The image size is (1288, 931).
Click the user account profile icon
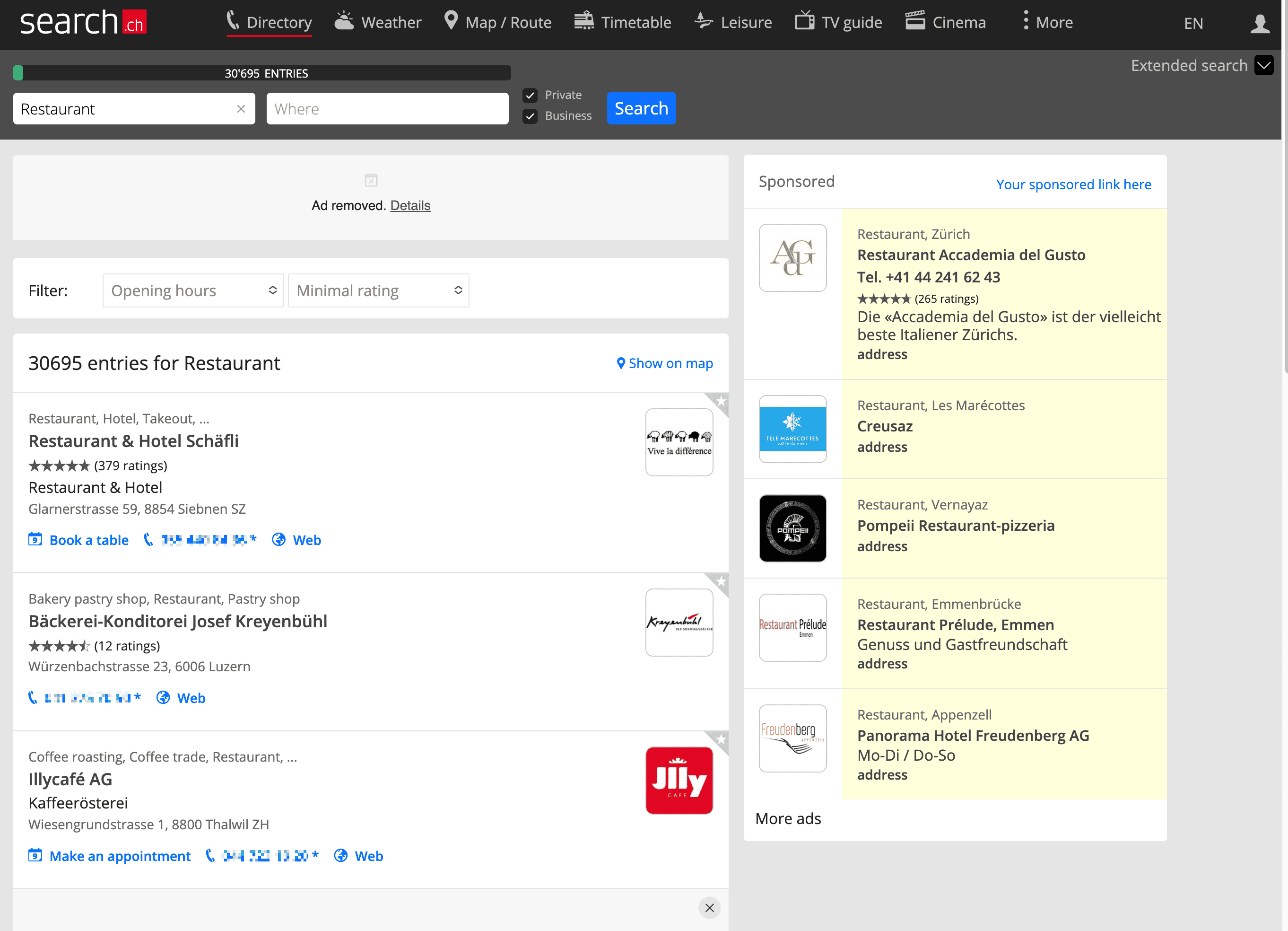point(1260,23)
